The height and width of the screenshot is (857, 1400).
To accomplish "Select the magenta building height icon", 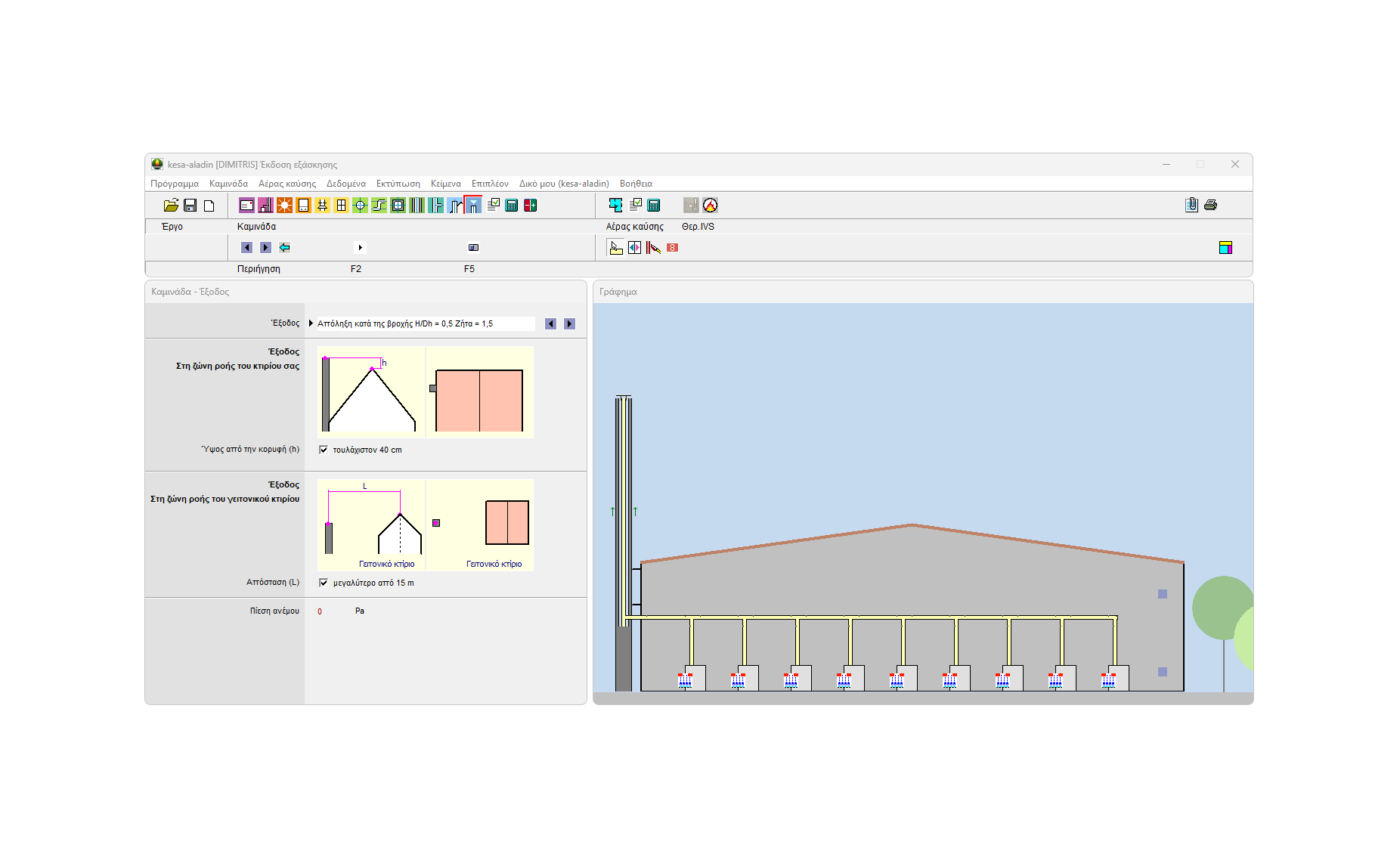I will [265, 206].
